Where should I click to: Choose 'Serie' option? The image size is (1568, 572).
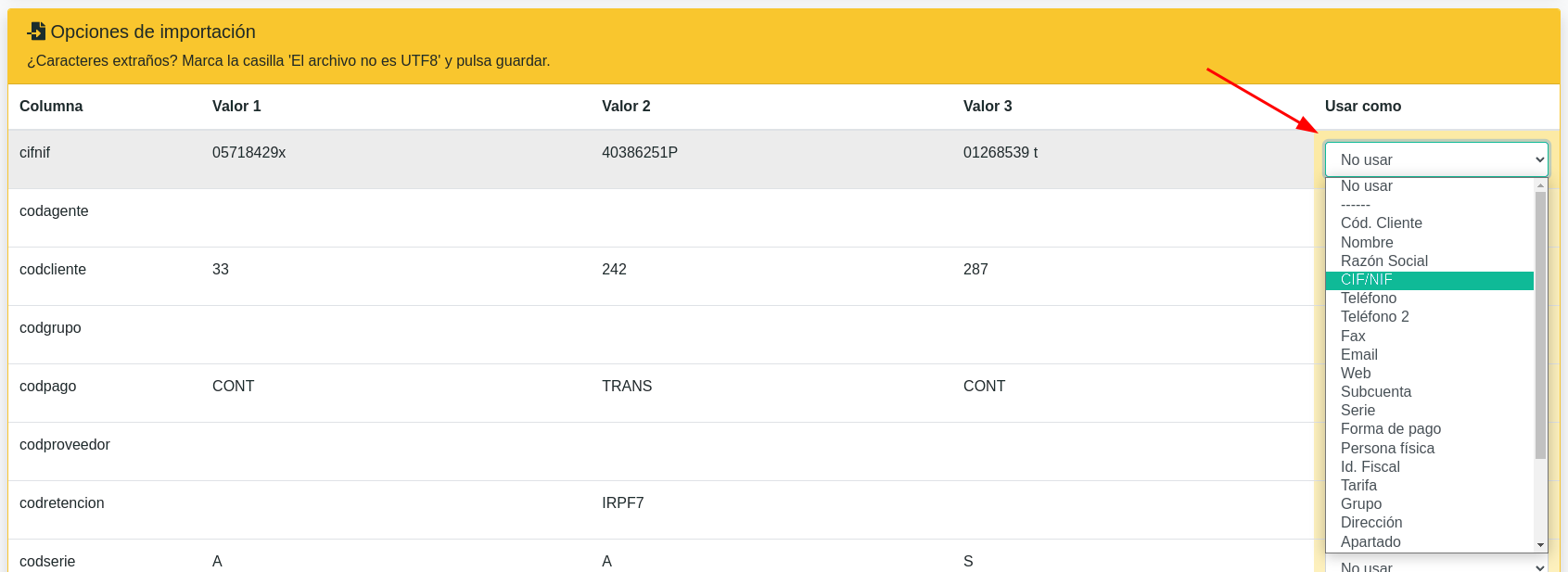point(1430,411)
